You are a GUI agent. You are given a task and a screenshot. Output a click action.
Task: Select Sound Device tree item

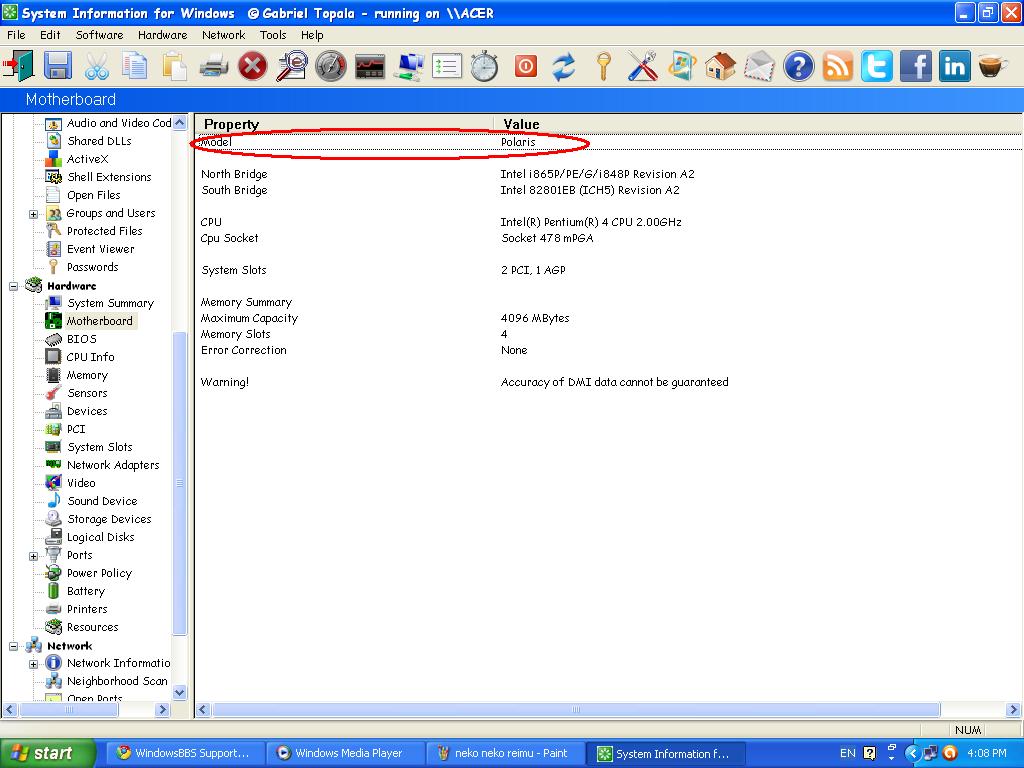tap(103, 501)
